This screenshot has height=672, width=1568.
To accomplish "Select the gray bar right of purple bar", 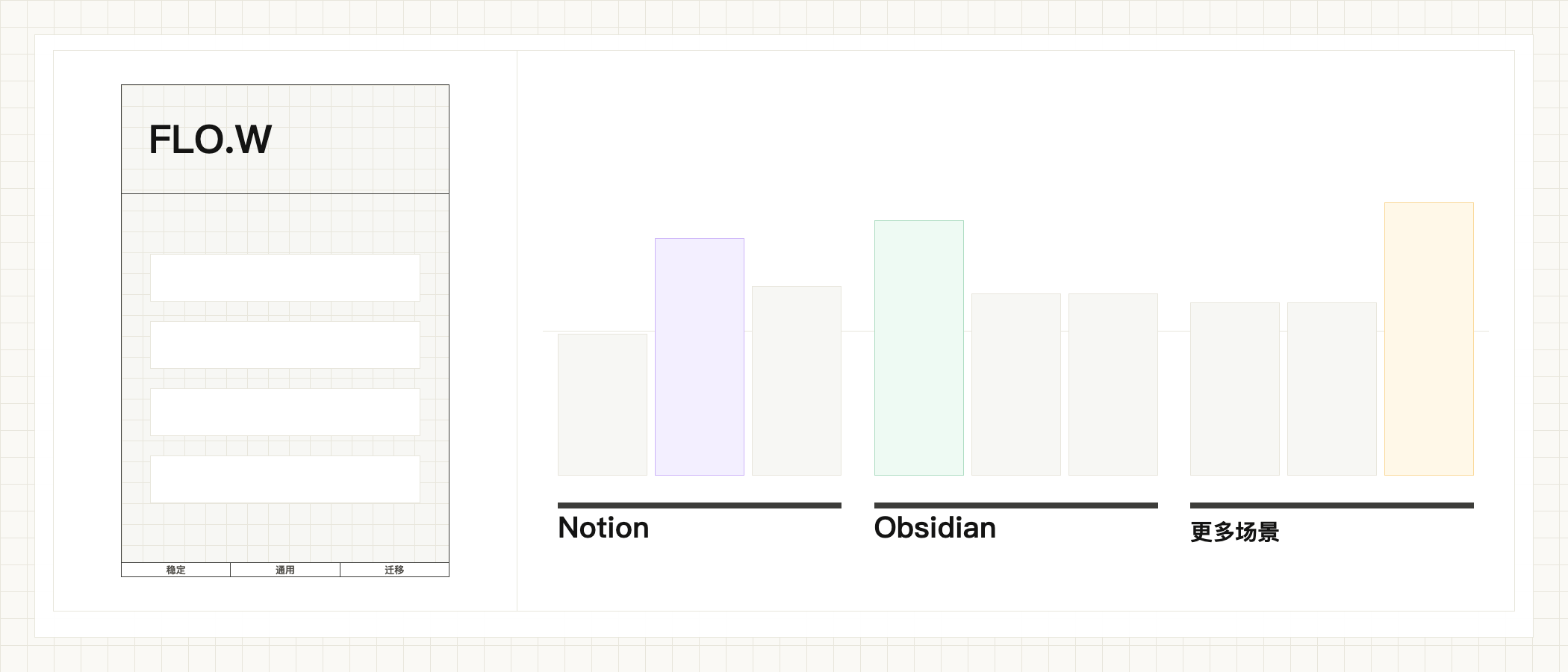I will pos(797,381).
